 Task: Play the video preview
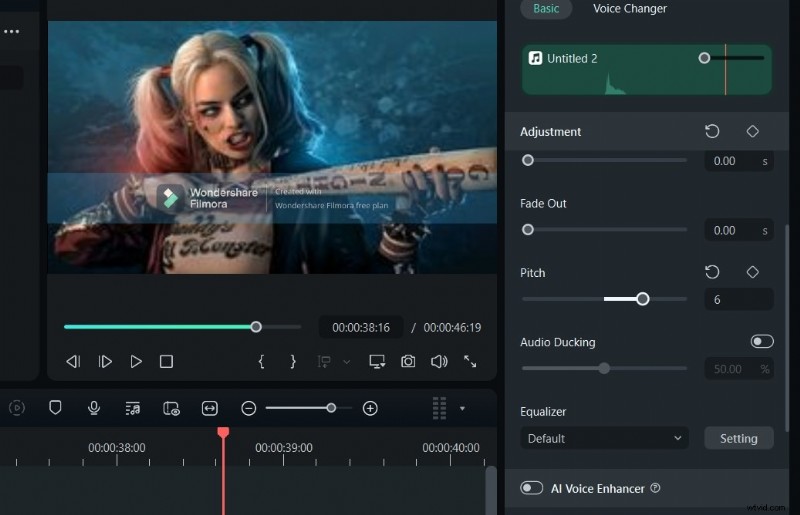pos(136,361)
